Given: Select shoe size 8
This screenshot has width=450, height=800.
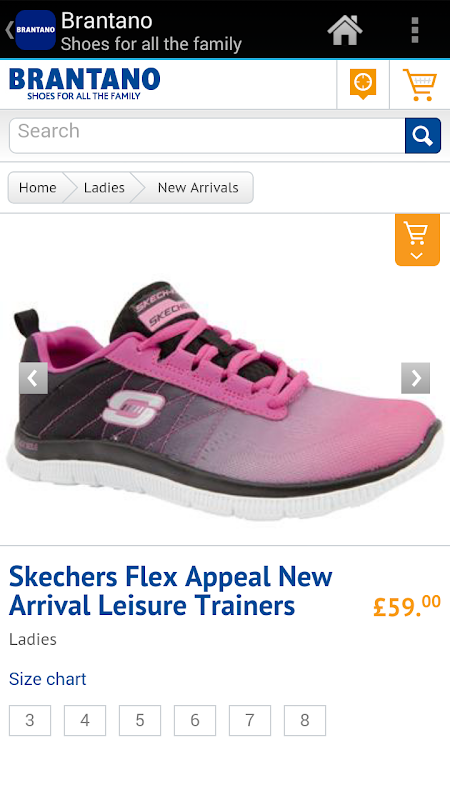Looking at the screenshot, I should pos(305,720).
